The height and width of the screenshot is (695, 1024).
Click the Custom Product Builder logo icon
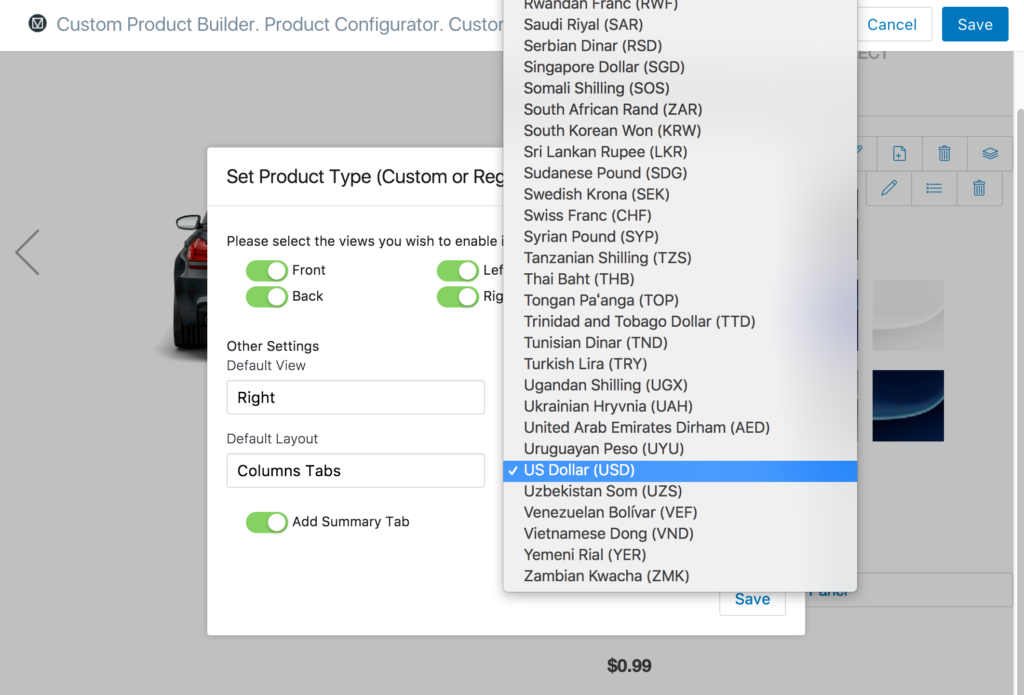[x=37, y=23]
